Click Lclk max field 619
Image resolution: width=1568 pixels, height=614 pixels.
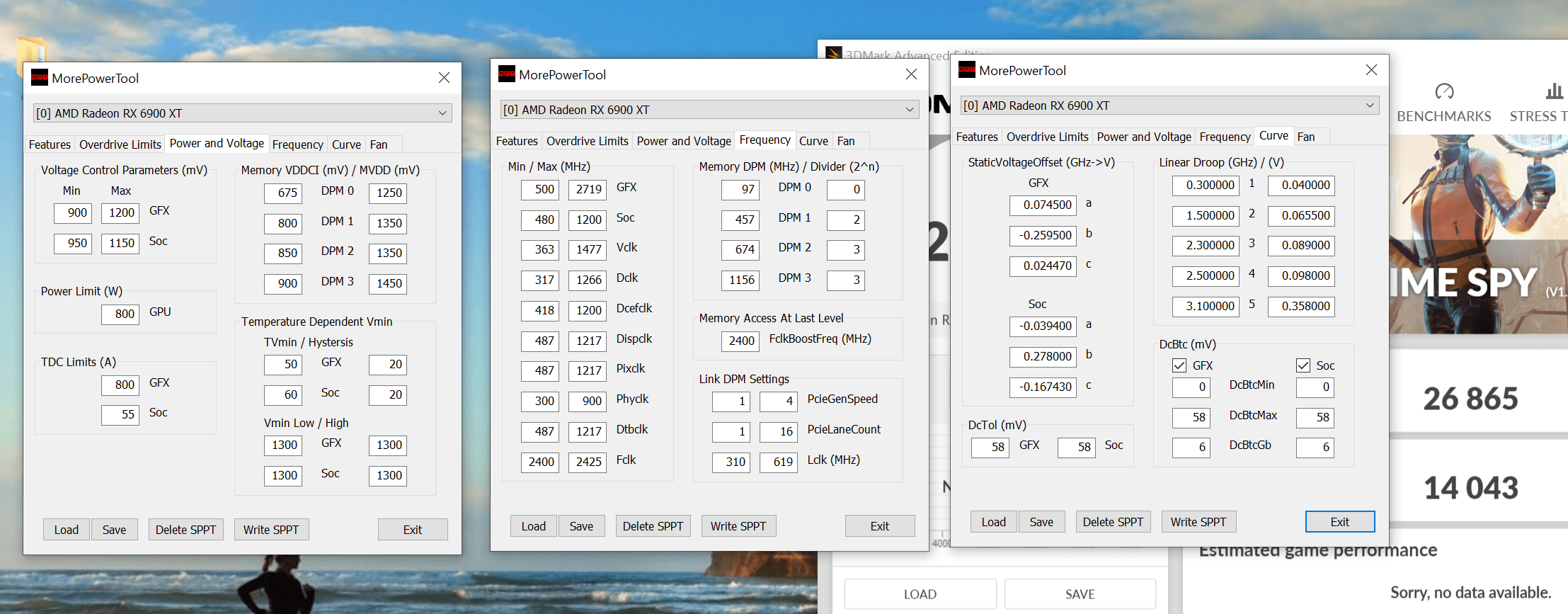coord(779,462)
